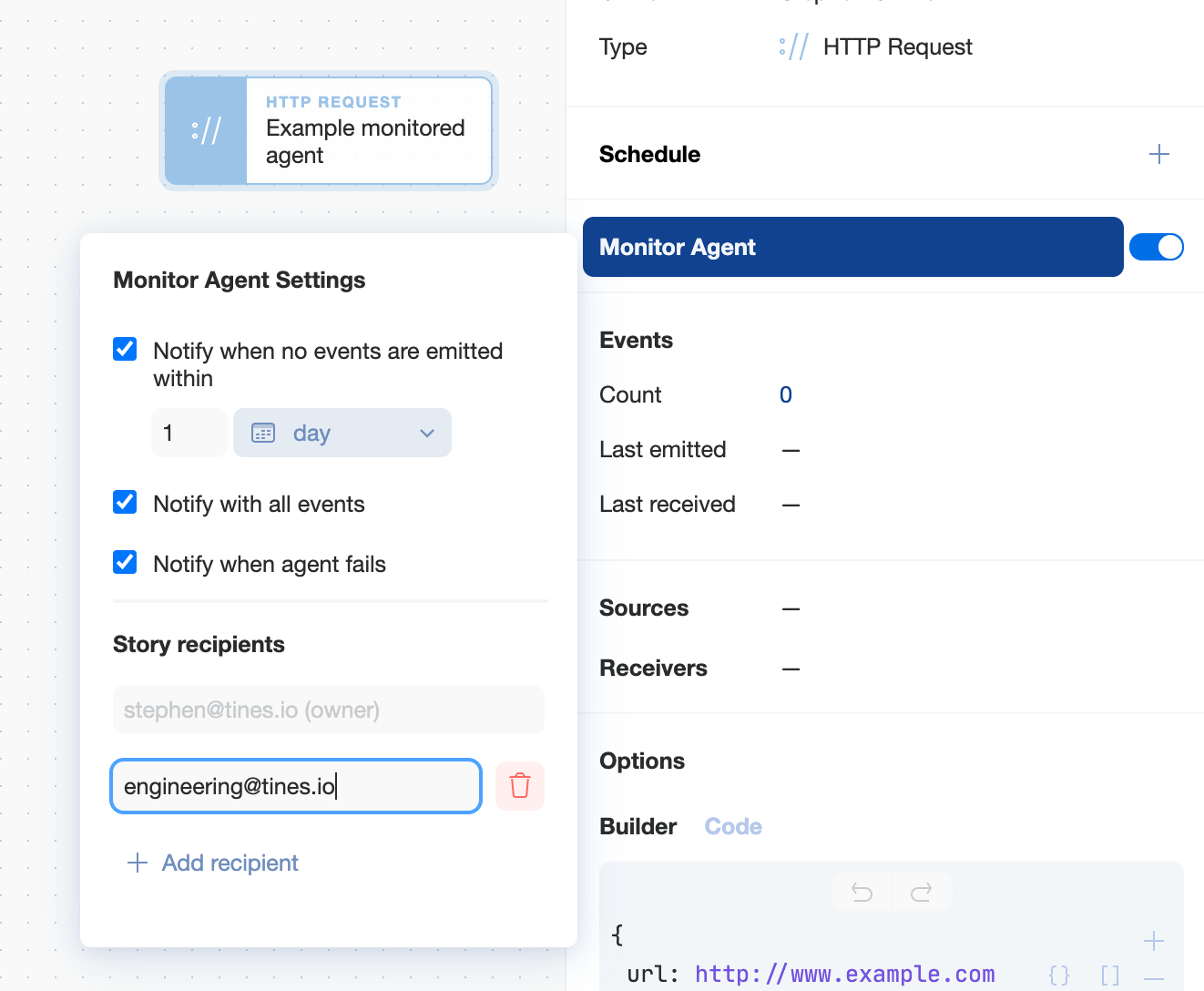The image size is (1204, 991).
Task: Click the Options heading
Action: 642,761
